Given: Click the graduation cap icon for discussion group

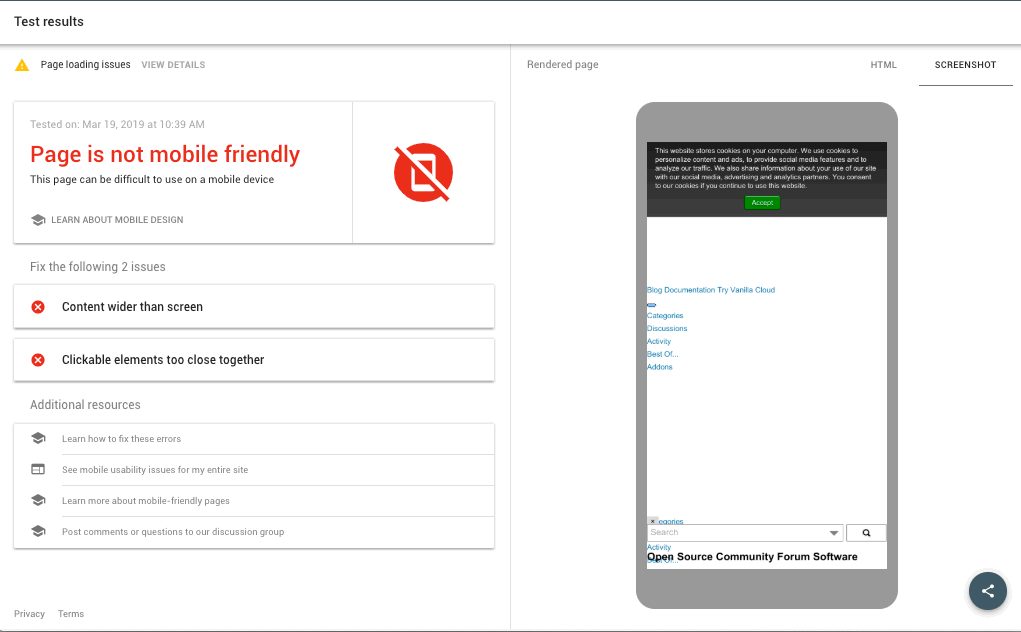Looking at the screenshot, I should pyautogui.click(x=38, y=531).
